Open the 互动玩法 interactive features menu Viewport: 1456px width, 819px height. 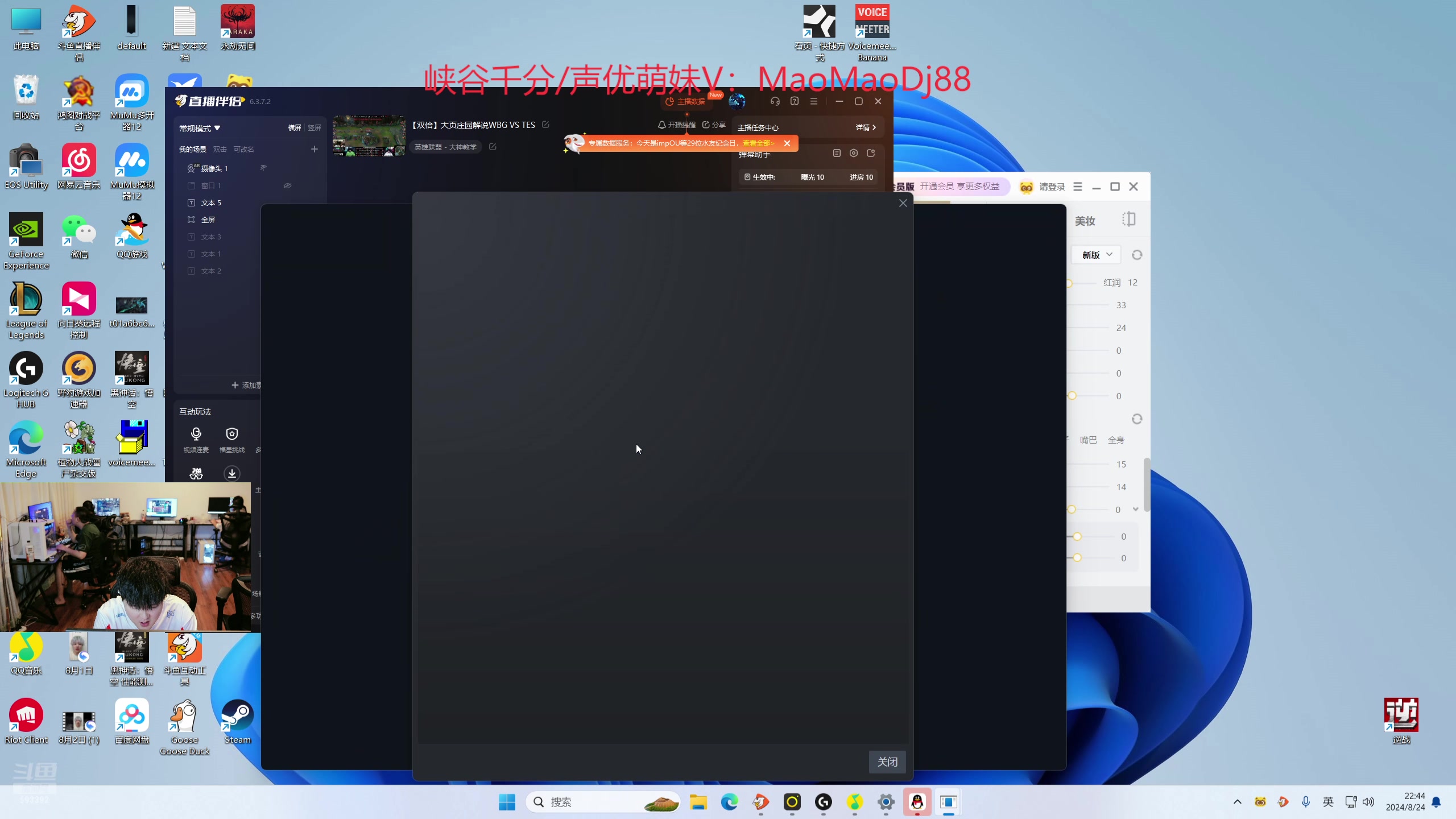195,411
